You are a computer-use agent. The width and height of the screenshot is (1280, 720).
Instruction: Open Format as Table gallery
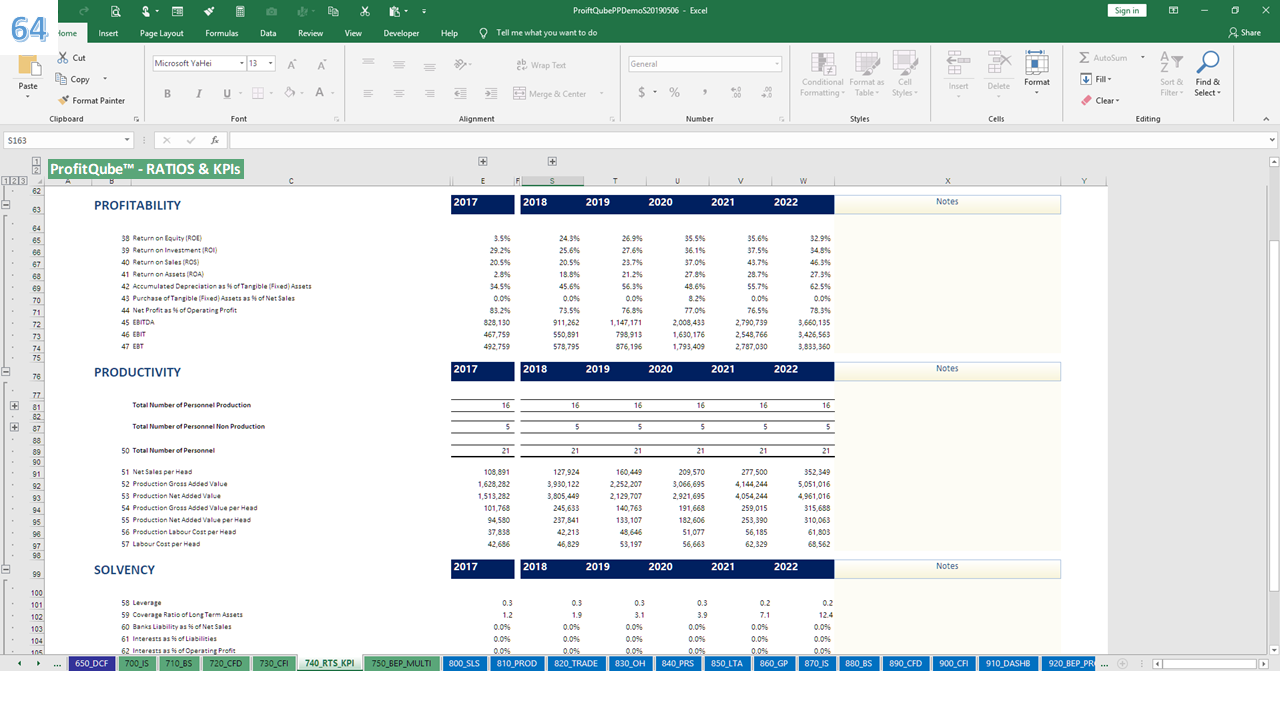[x=866, y=75]
